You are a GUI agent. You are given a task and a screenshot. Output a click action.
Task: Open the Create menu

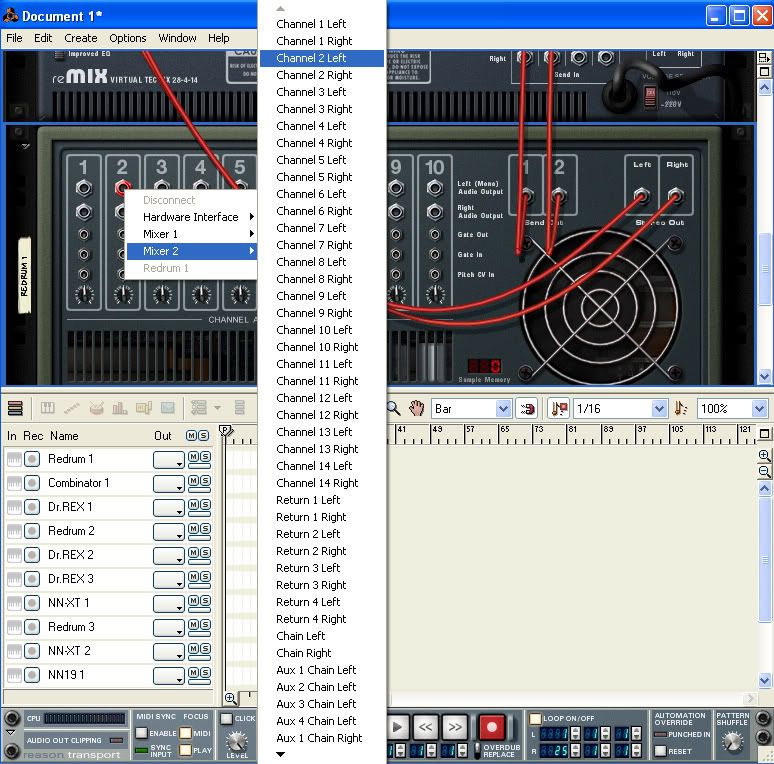click(x=80, y=38)
